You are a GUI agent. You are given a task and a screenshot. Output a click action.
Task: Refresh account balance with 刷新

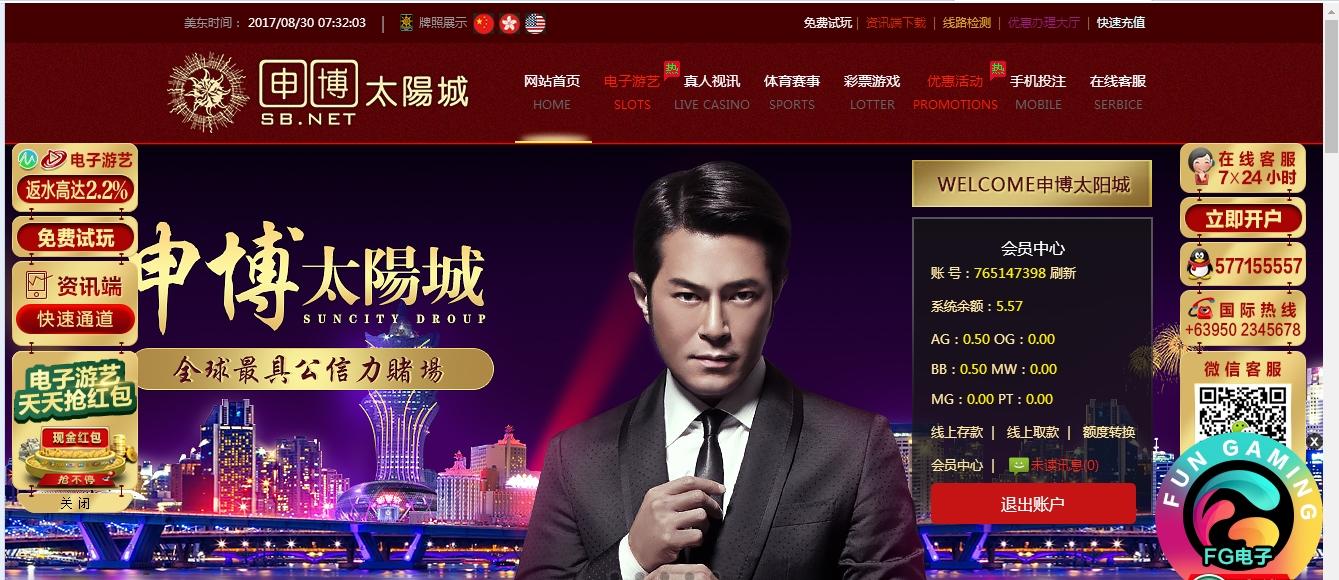click(1063, 273)
